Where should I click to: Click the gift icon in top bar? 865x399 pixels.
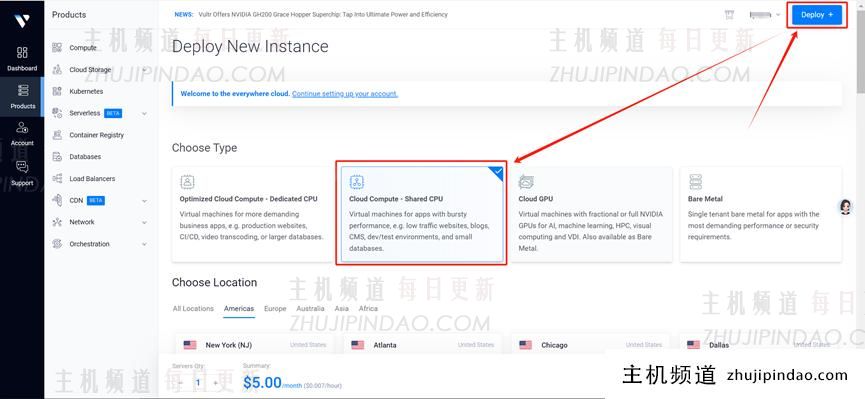pyautogui.click(x=729, y=15)
